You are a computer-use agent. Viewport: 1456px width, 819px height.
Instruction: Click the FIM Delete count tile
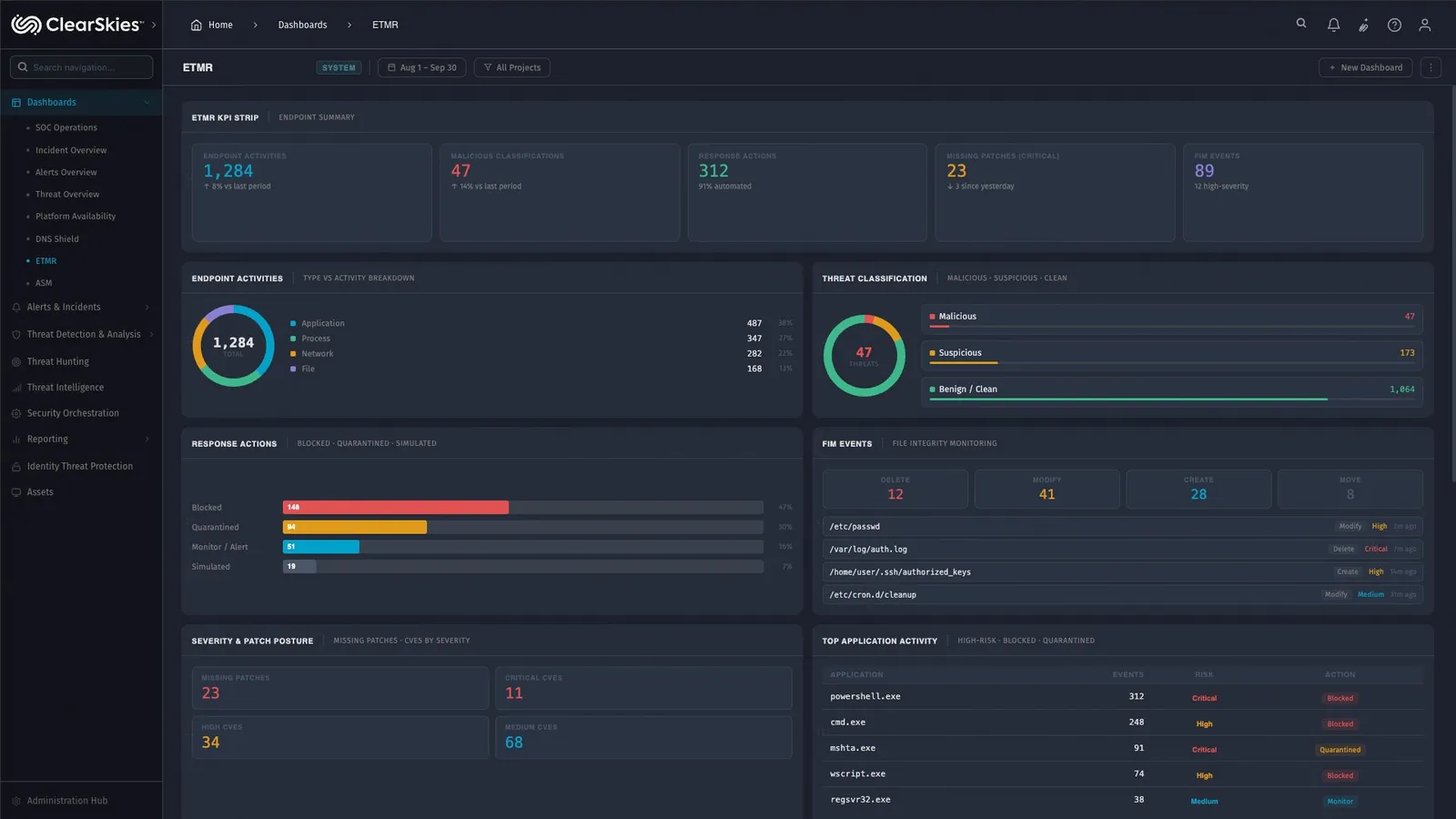point(895,489)
